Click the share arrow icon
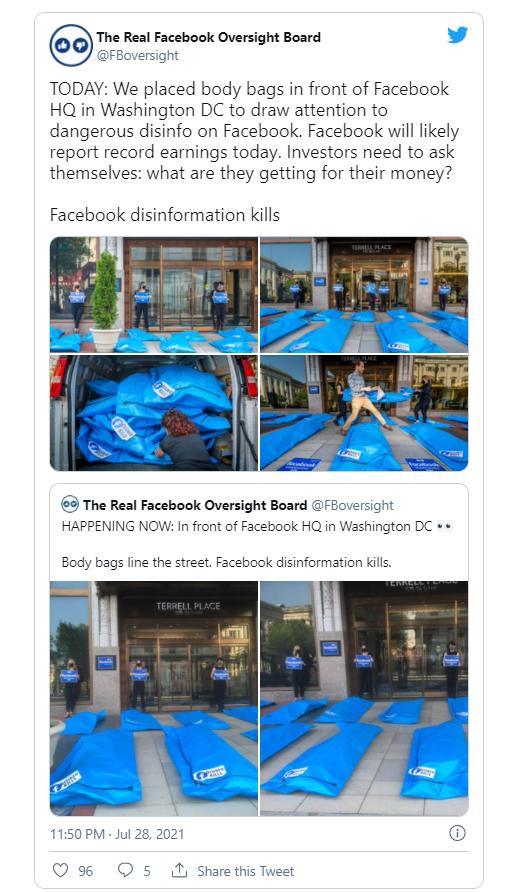Image resolution: width=519 pixels, height=892 pixels. [179, 870]
